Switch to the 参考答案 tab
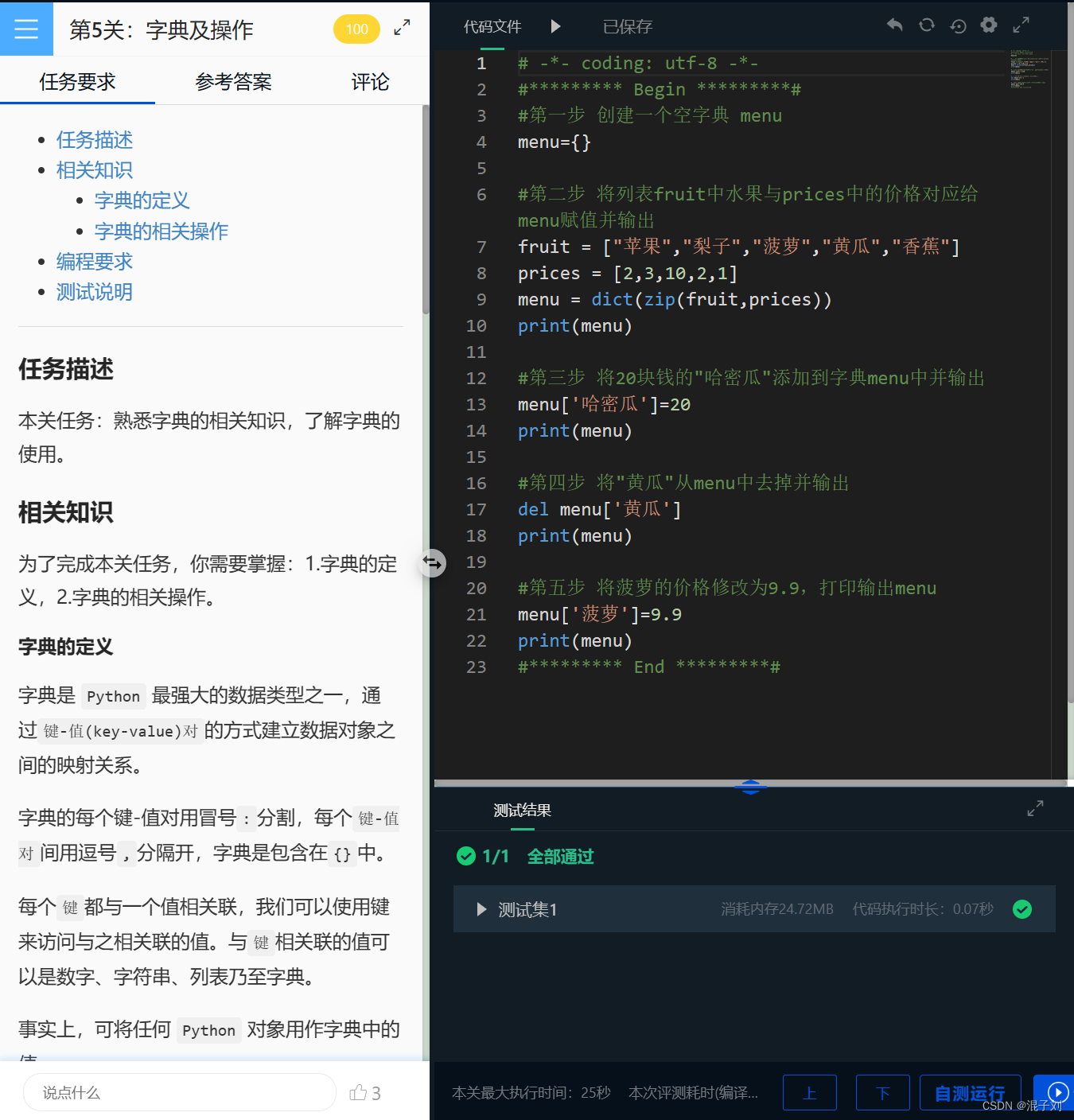1074x1120 pixels. pyautogui.click(x=233, y=81)
